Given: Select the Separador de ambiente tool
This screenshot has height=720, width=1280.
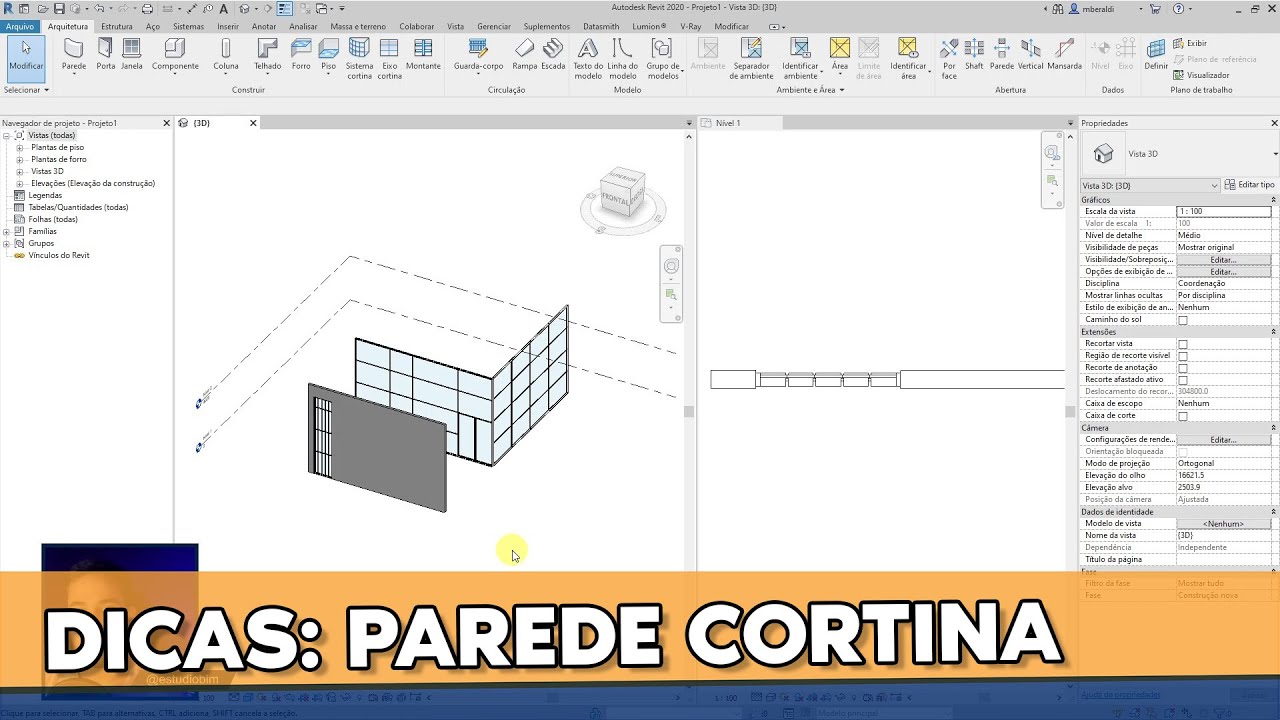Looking at the screenshot, I should click(x=751, y=59).
